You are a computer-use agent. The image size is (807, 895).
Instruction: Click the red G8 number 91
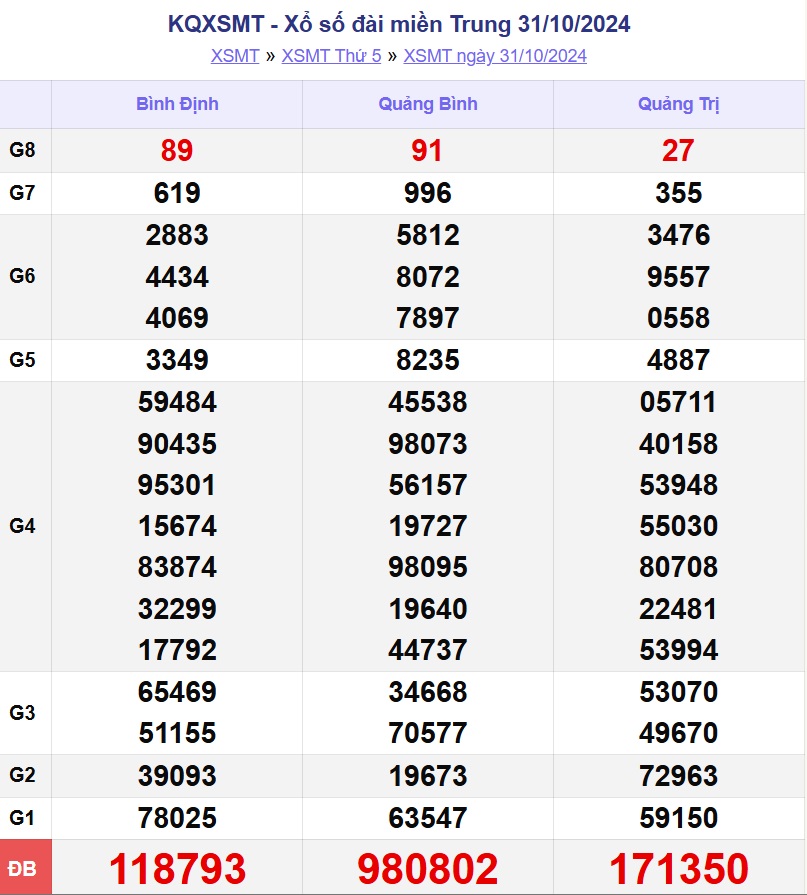tap(428, 151)
